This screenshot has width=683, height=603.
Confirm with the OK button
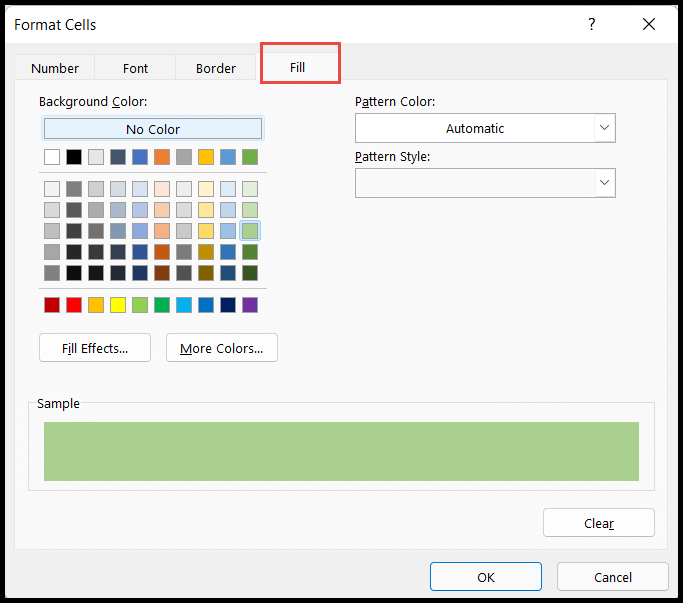[485, 577]
